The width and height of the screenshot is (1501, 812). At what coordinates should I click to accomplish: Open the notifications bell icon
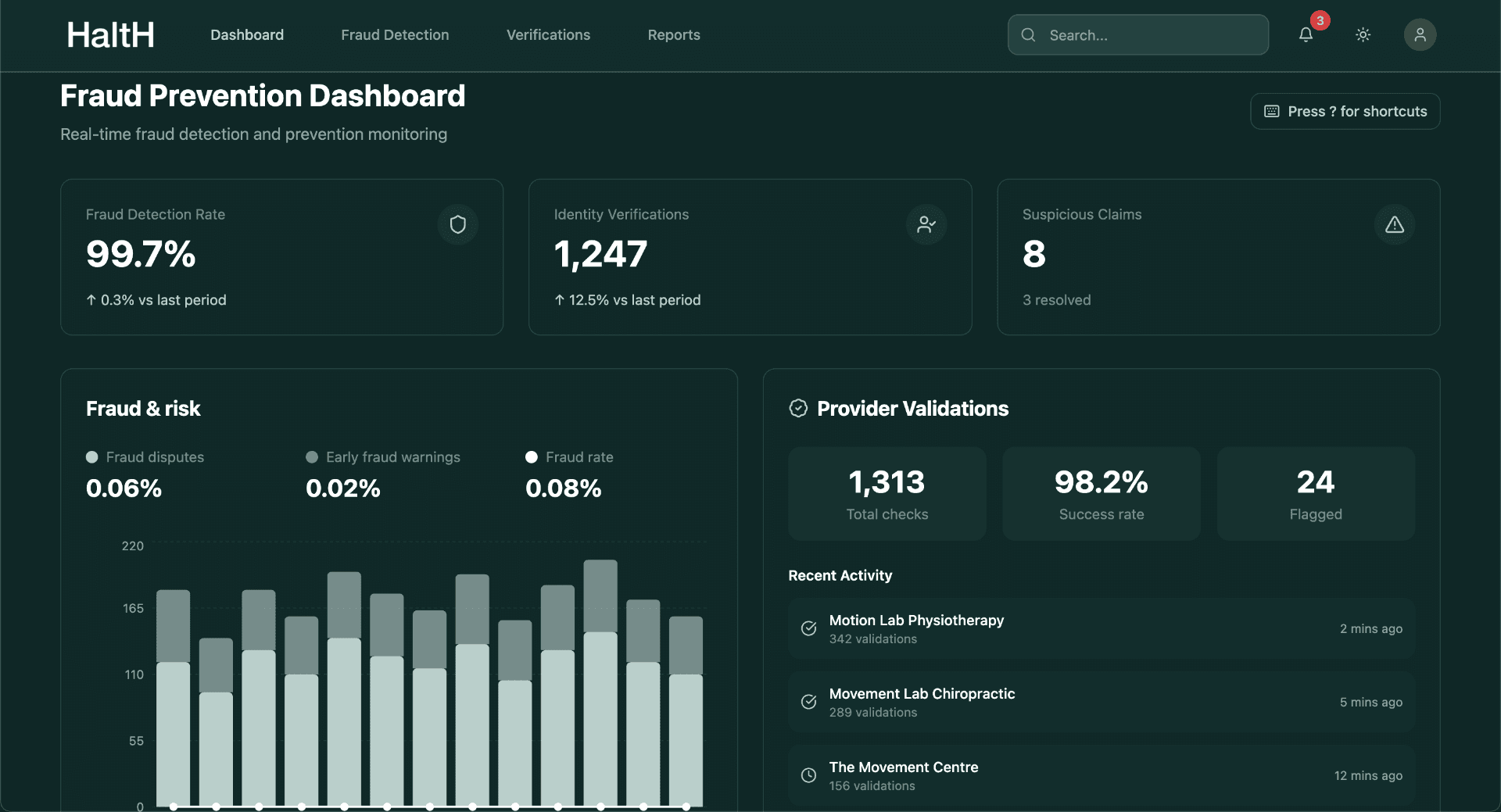[x=1306, y=35]
